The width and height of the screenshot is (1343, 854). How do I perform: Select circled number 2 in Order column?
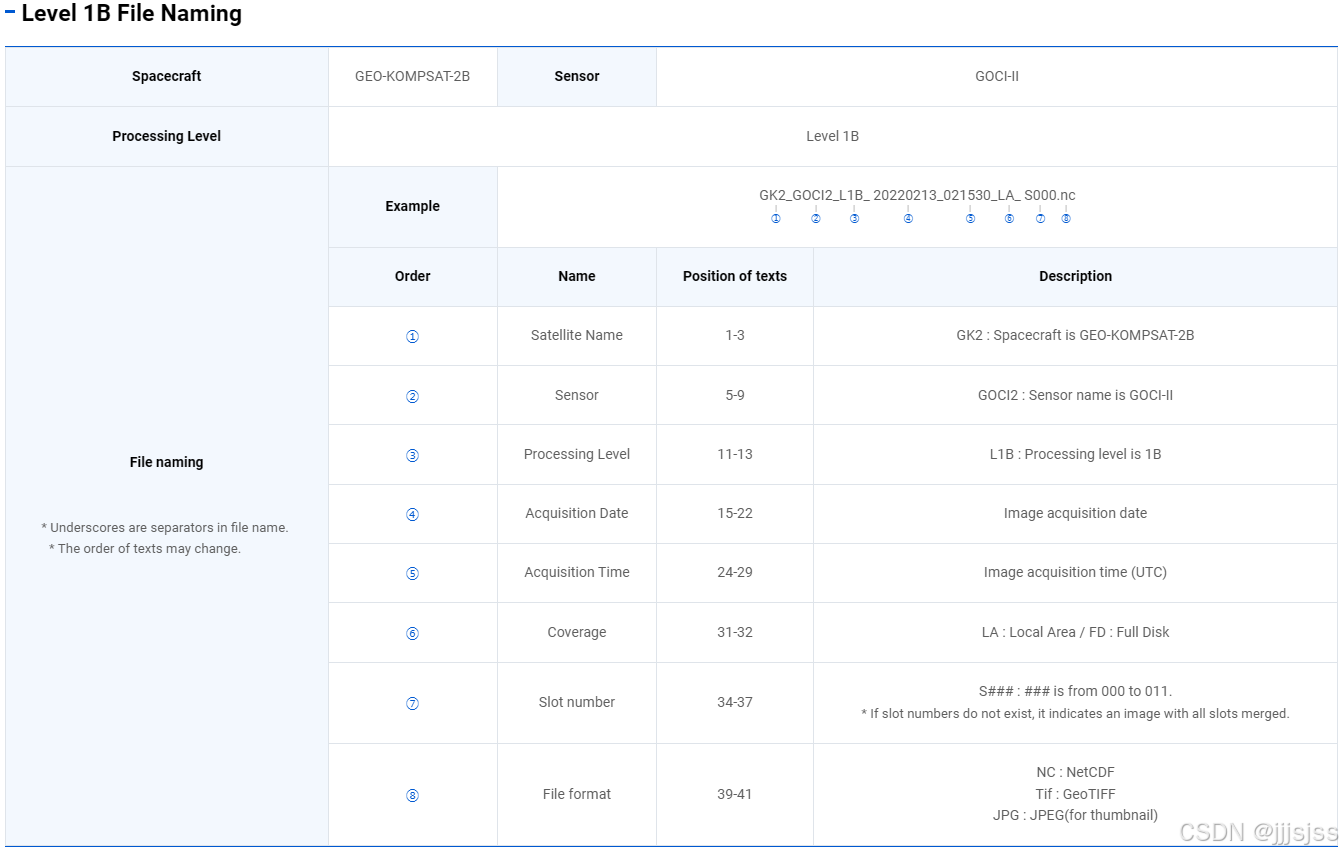pos(412,396)
